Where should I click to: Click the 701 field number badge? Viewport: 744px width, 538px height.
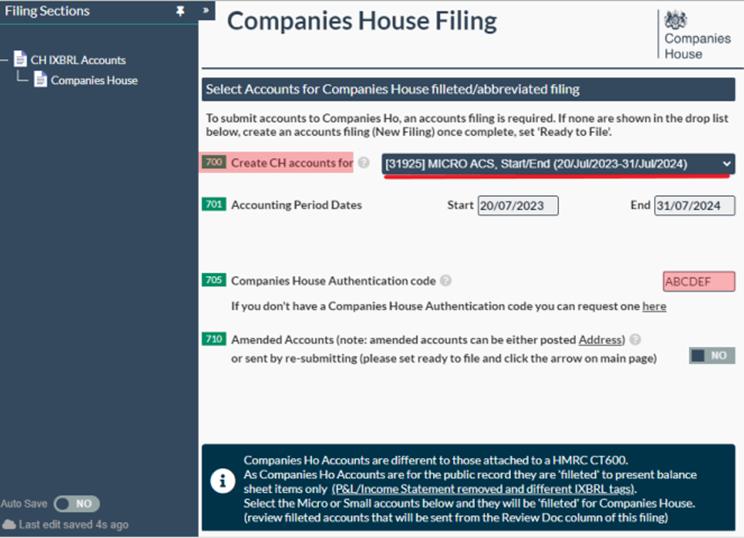point(214,204)
